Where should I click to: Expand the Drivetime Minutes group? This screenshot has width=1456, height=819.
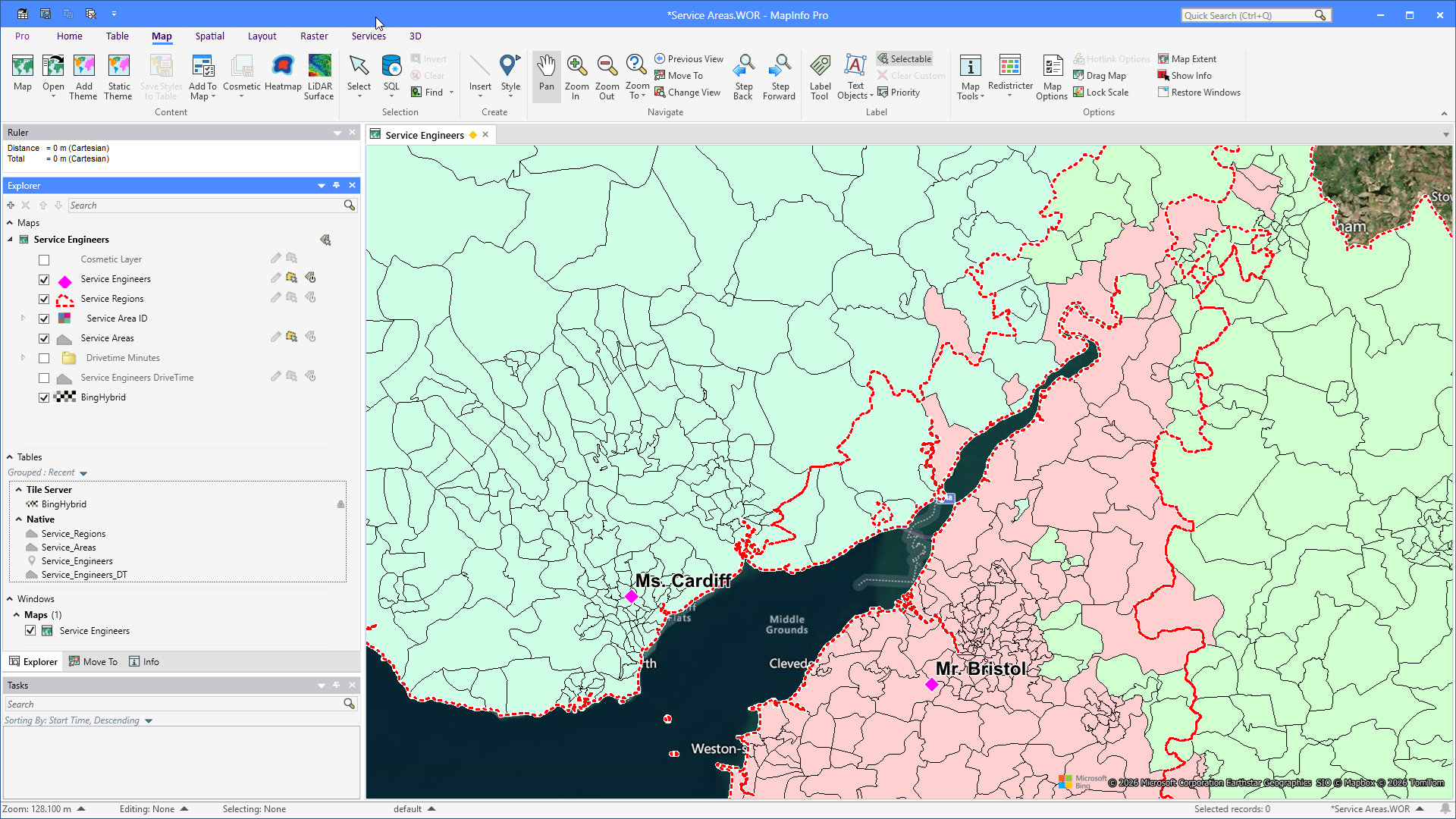pos(23,358)
